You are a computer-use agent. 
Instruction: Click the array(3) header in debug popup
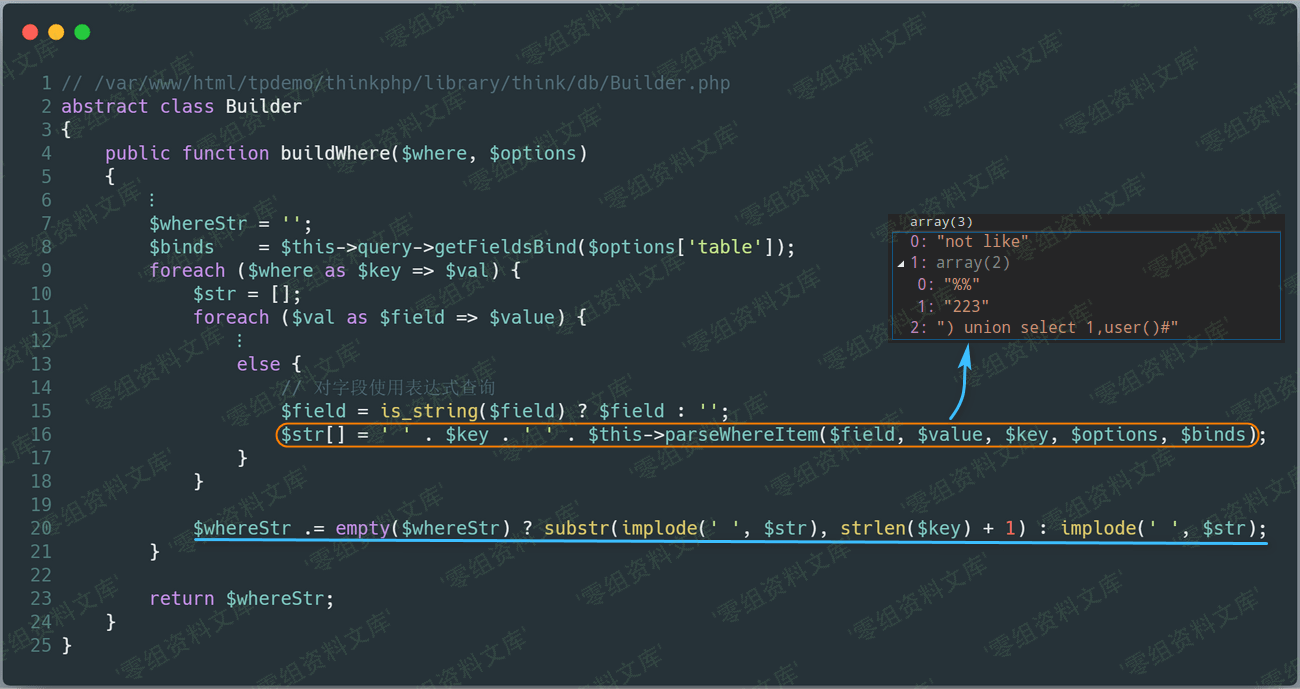(941, 222)
